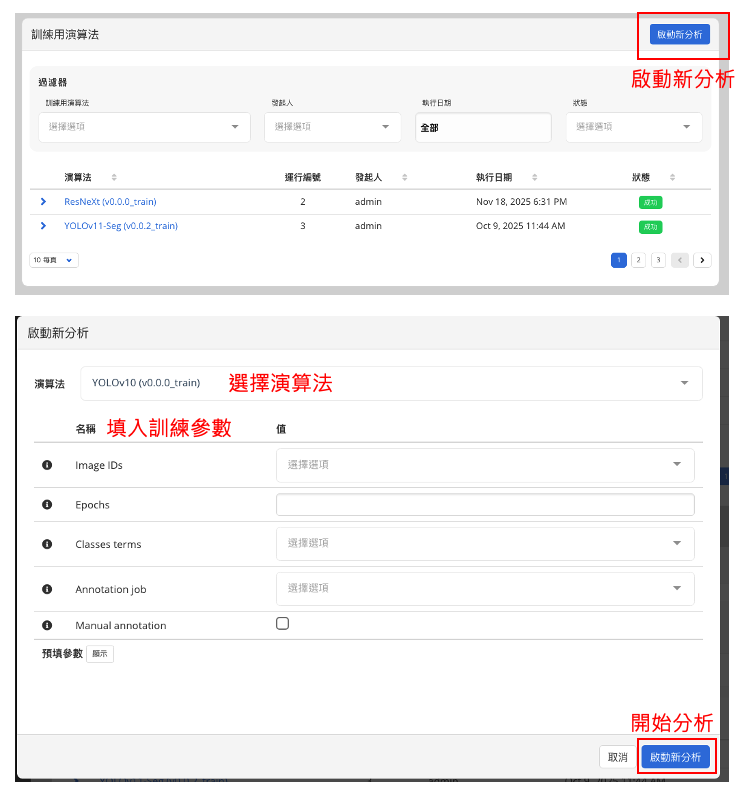Go to page 3 of results
Image resolution: width=753 pixels, height=802 pixels.
(658, 260)
